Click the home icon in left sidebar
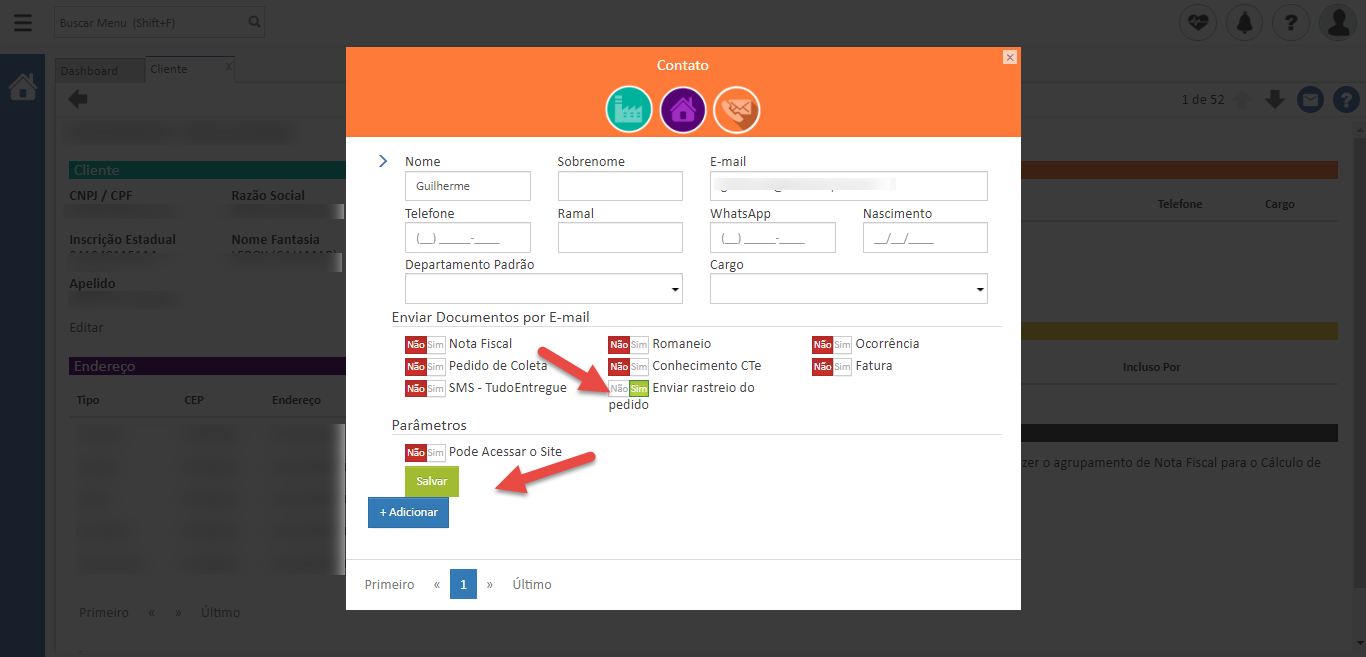 (22, 88)
